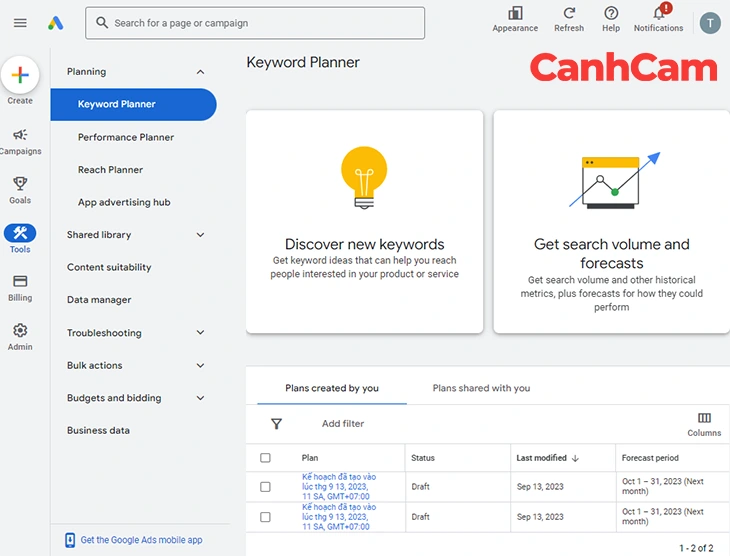Check the second draft plan row checkbox
Image resolution: width=730 pixels, height=556 pixels.
pyautogui.click(x=265, y=517)
